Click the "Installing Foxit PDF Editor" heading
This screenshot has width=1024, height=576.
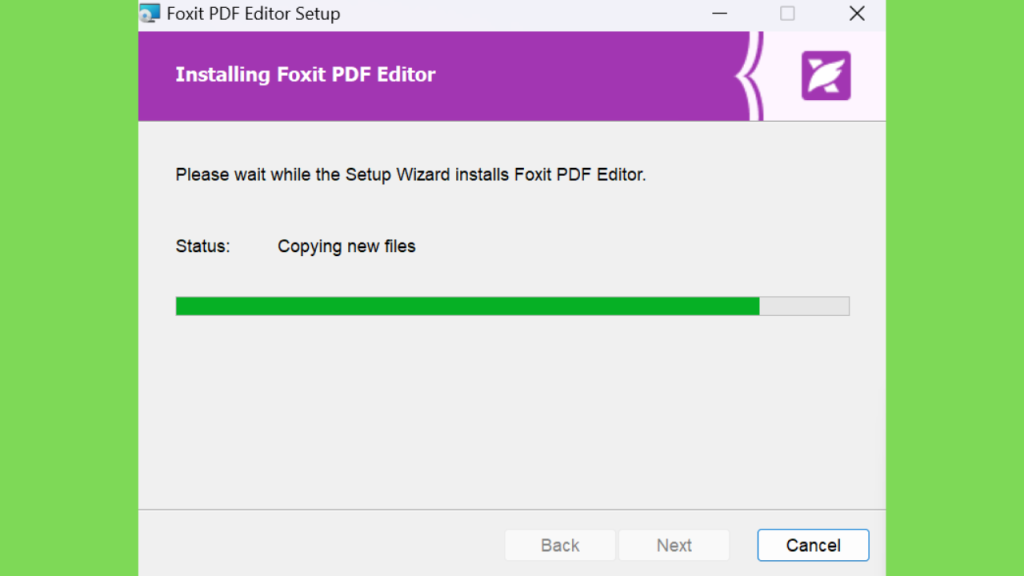[x=305, y=74]
